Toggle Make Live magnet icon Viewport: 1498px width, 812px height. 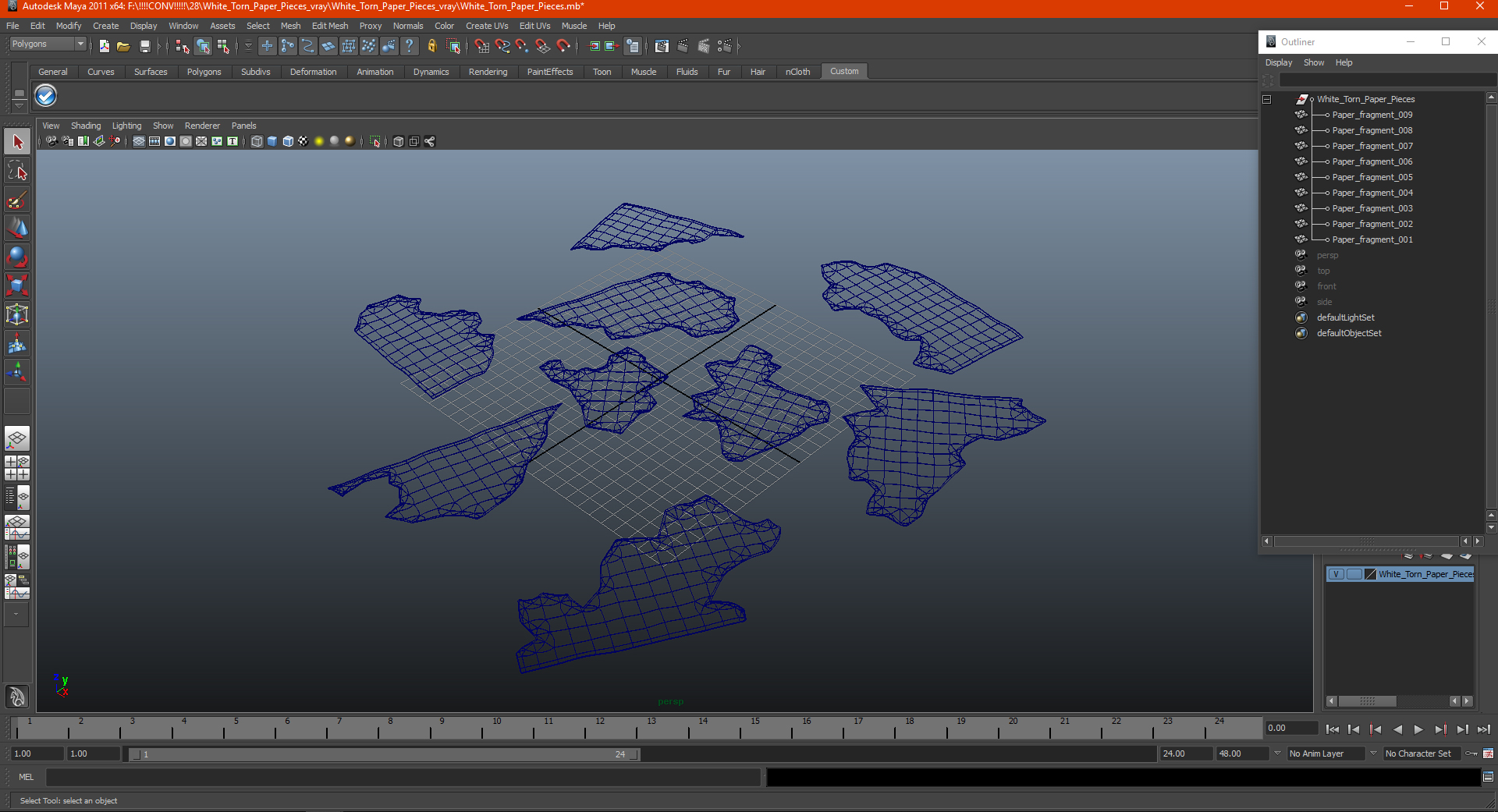563,47
